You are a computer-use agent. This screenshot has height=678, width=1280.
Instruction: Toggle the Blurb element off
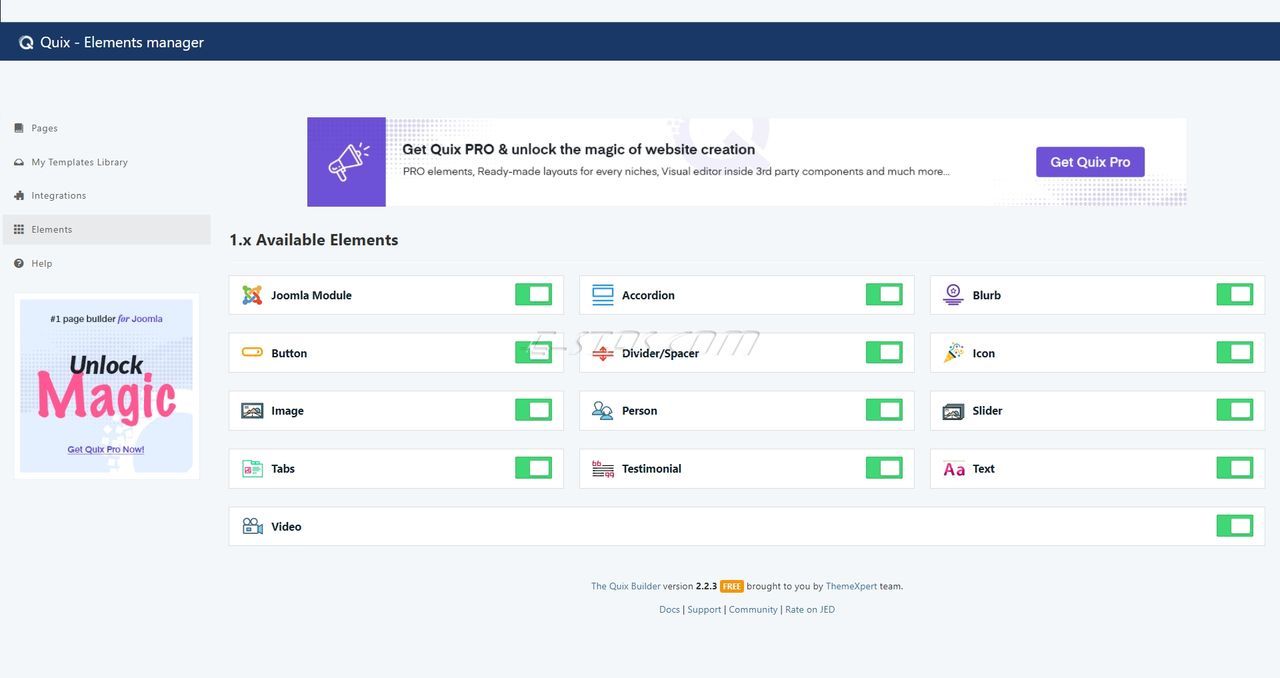1235,294
